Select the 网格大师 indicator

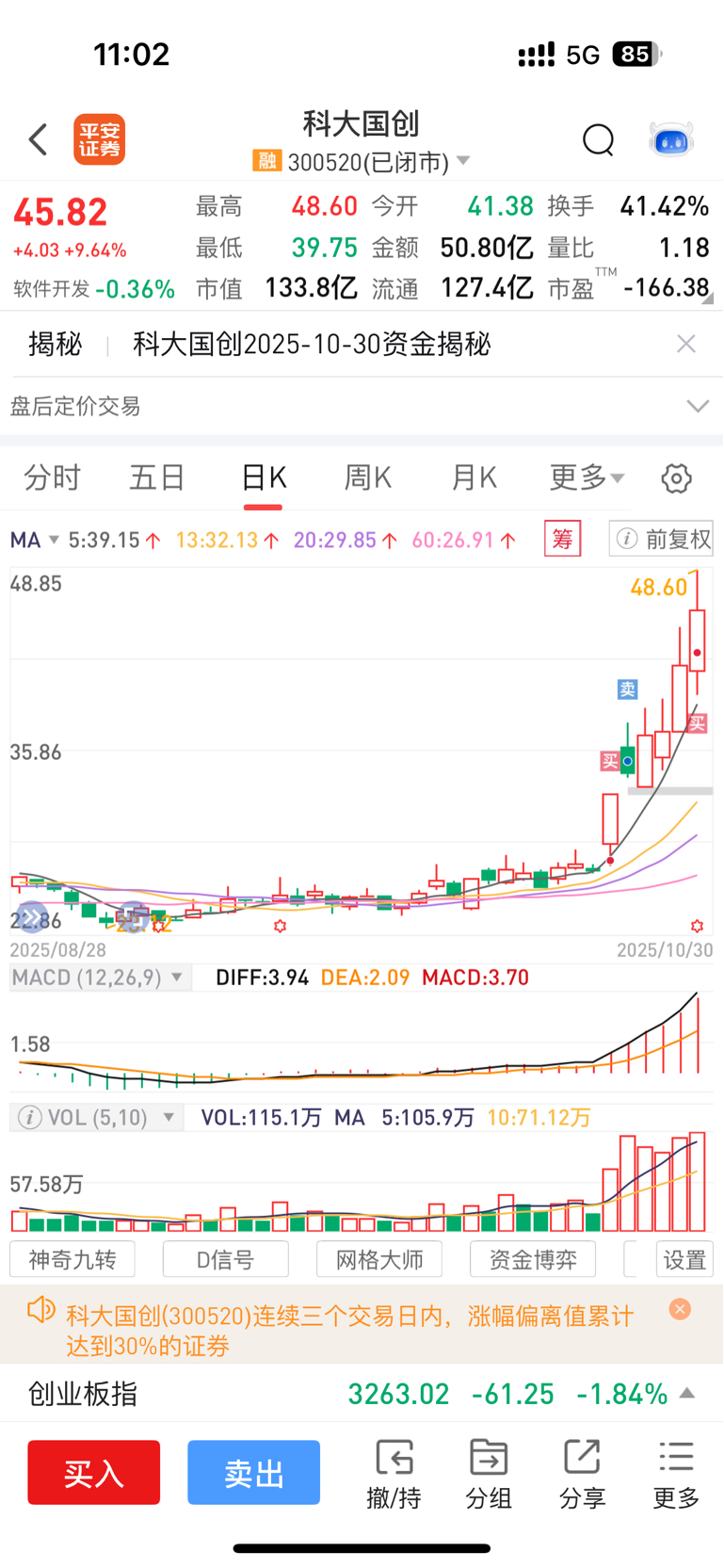pyautogui.click(x=379, y=1259)
